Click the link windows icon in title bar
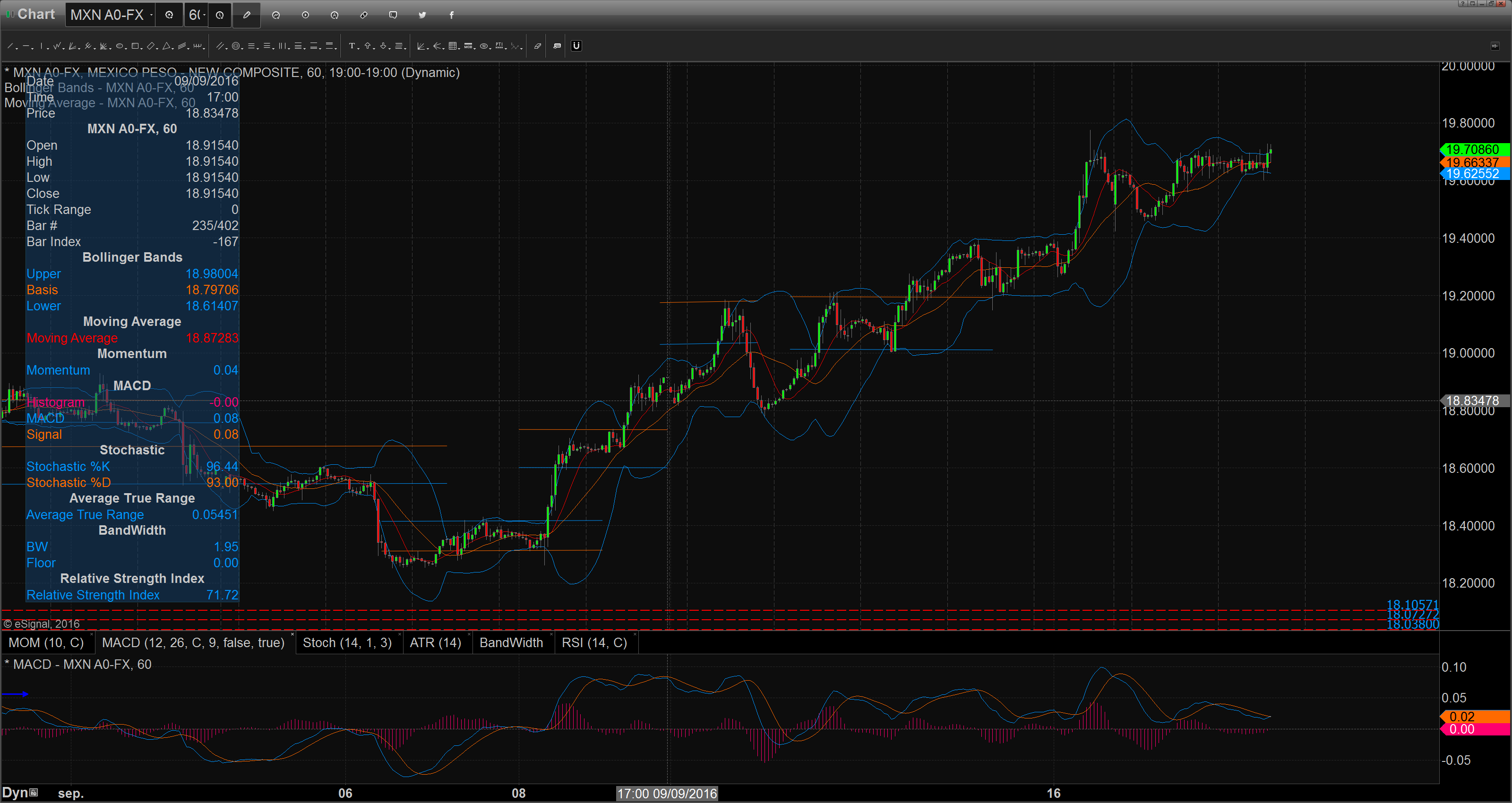This screenshot has height=803, width=1512. pos(364,15)
